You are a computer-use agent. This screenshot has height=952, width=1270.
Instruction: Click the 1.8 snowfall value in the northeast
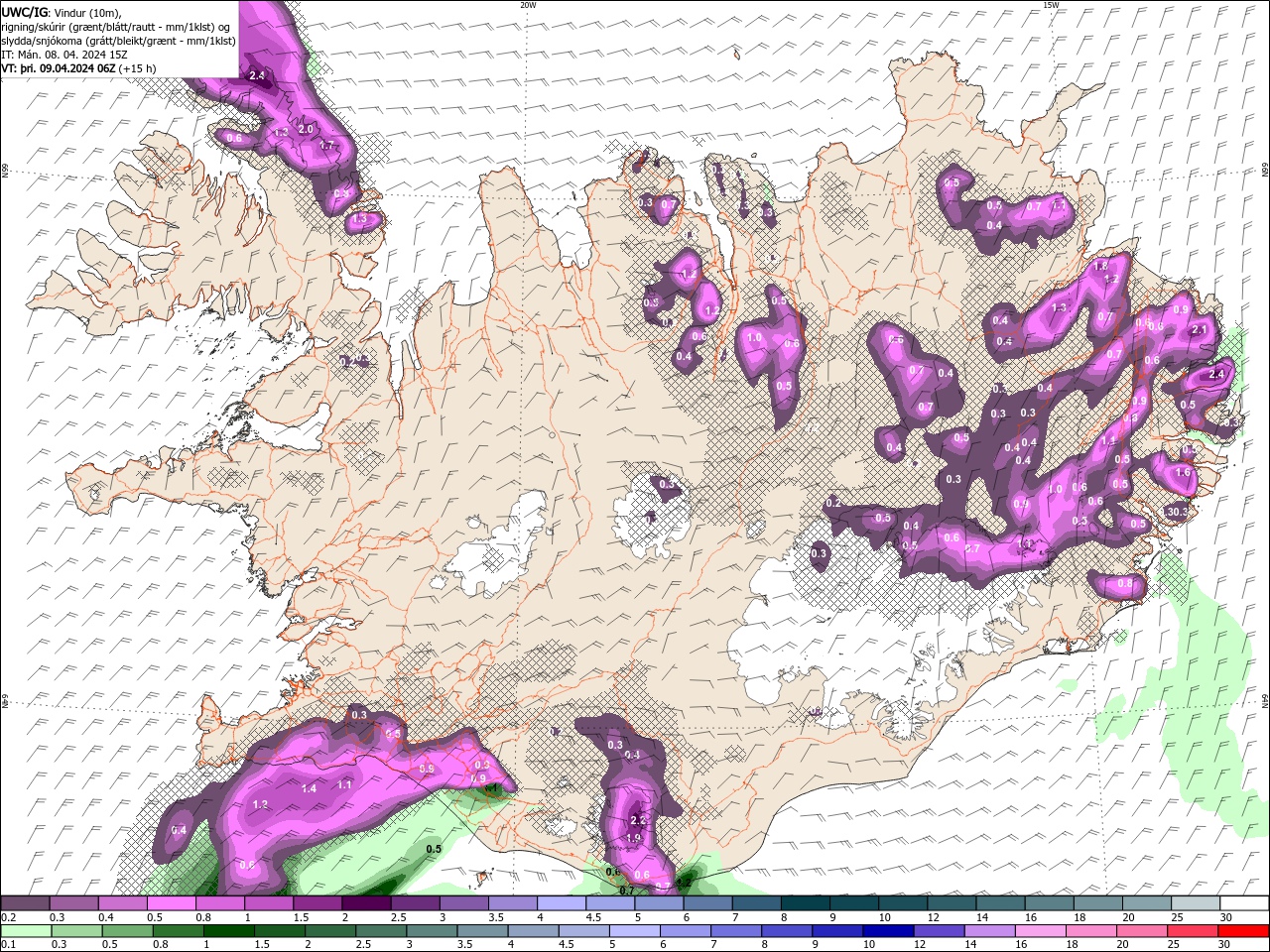point(1099,267)
